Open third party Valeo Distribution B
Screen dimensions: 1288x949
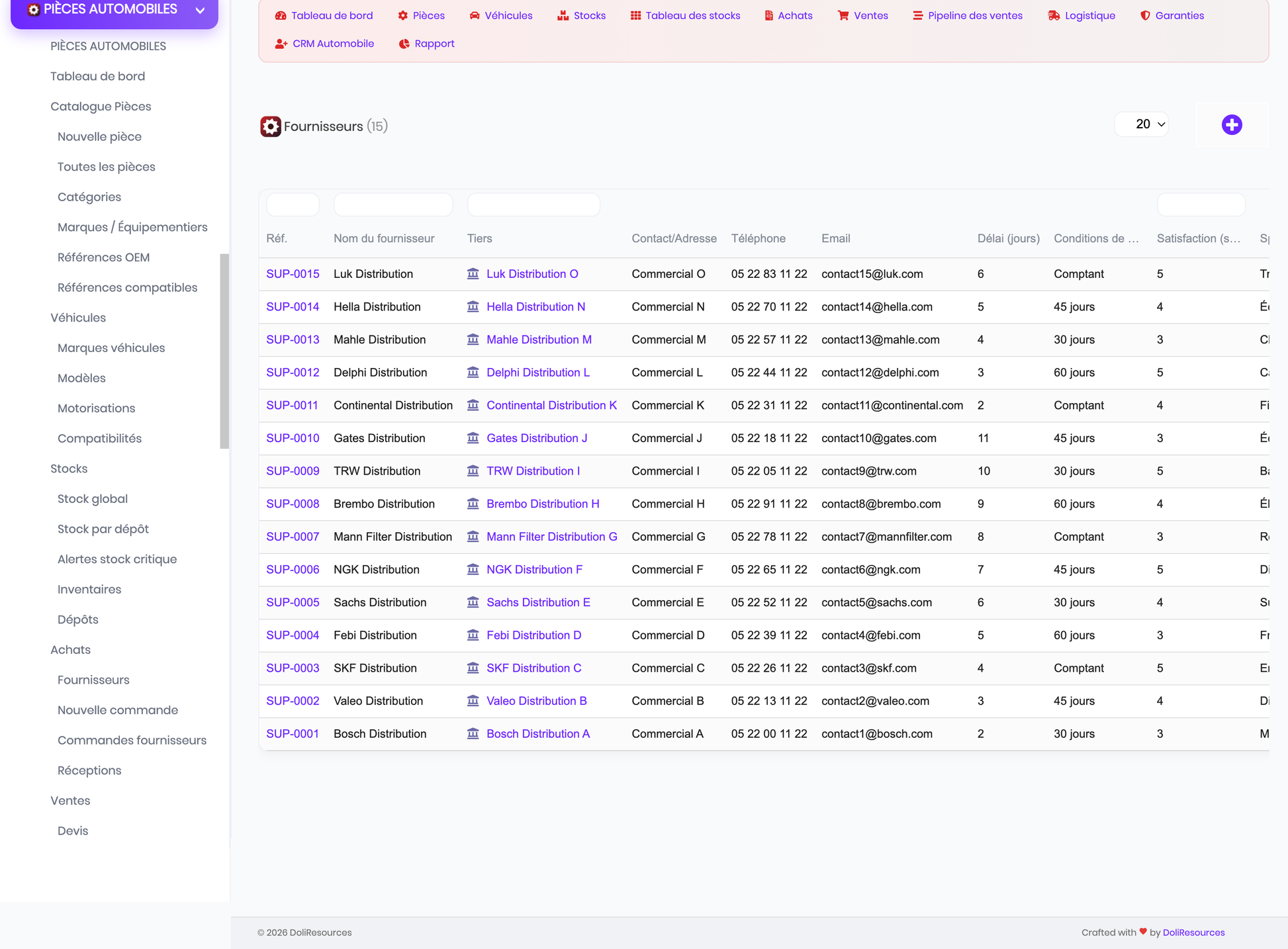tap(537, 701)
